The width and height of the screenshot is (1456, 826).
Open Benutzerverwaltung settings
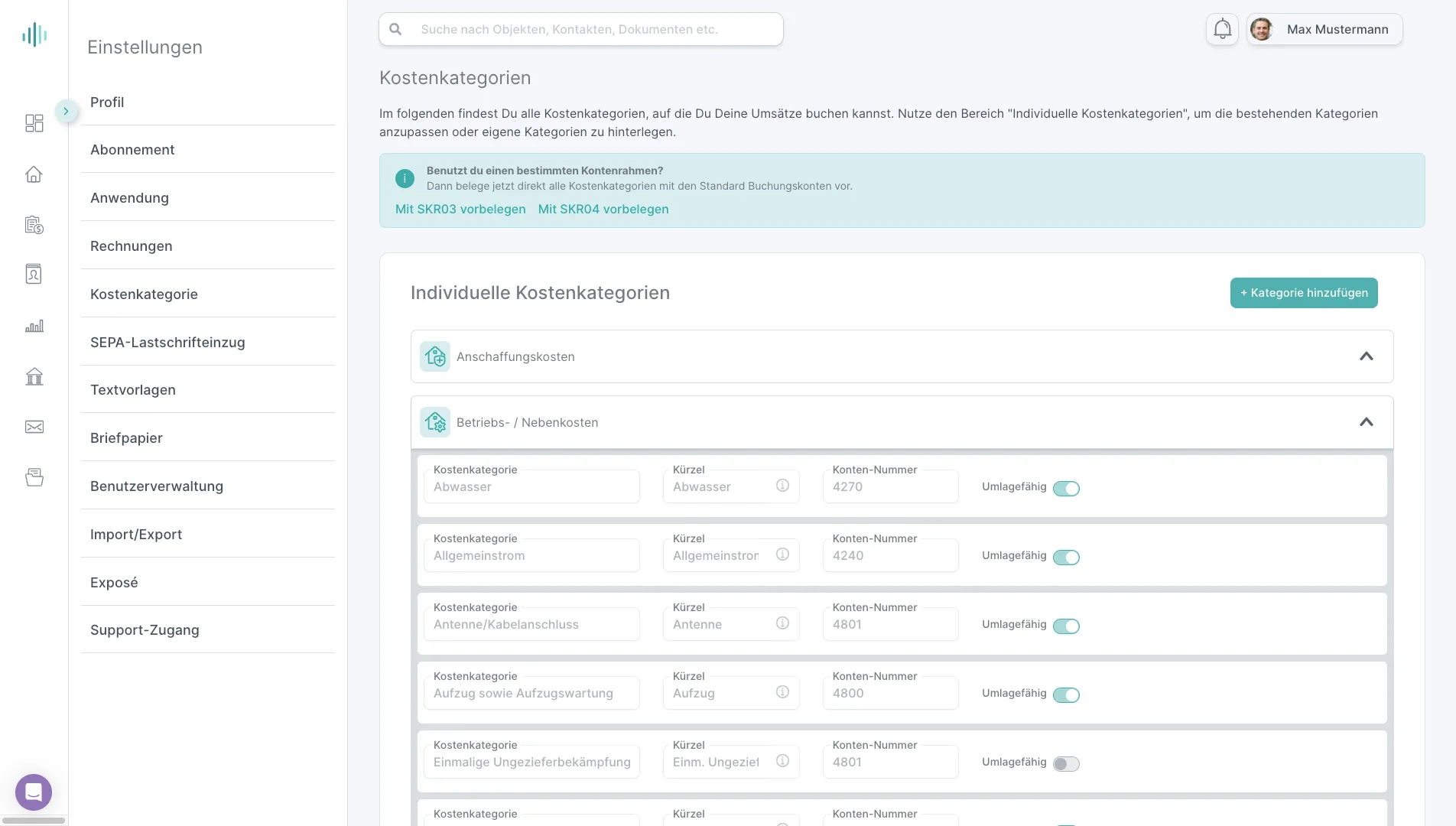(208, 486)
